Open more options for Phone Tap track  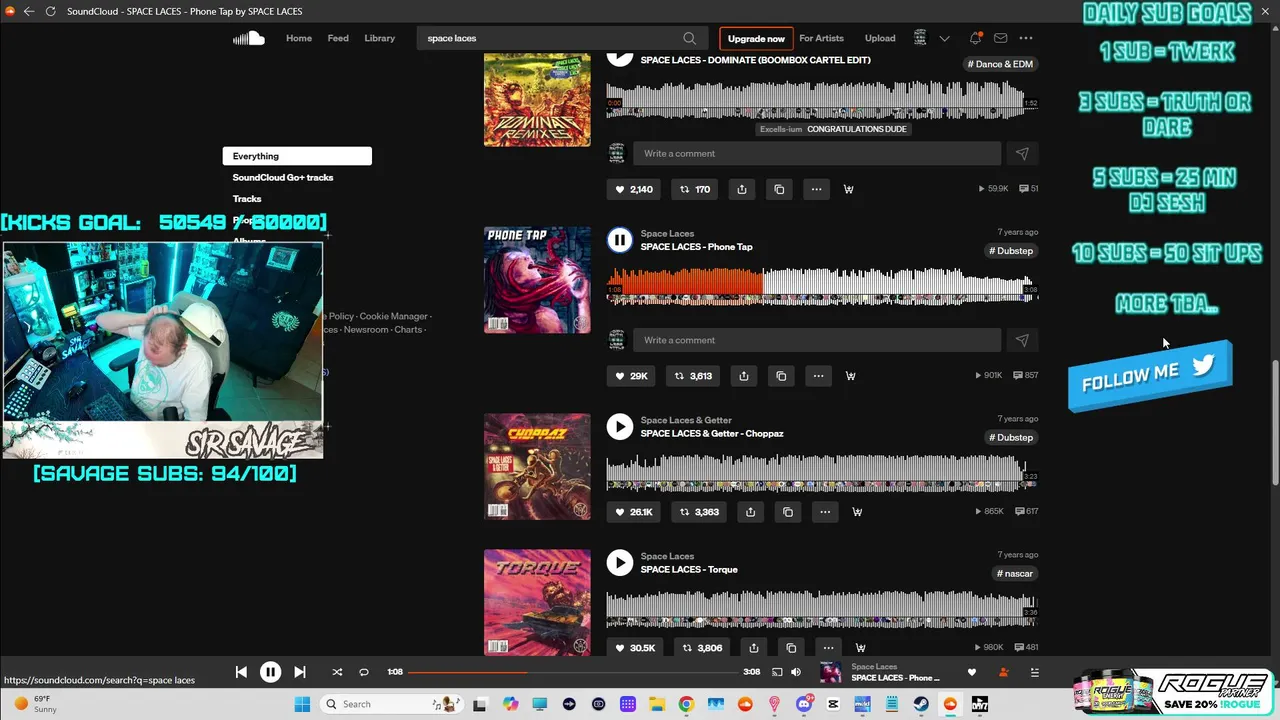click(818, 376)
